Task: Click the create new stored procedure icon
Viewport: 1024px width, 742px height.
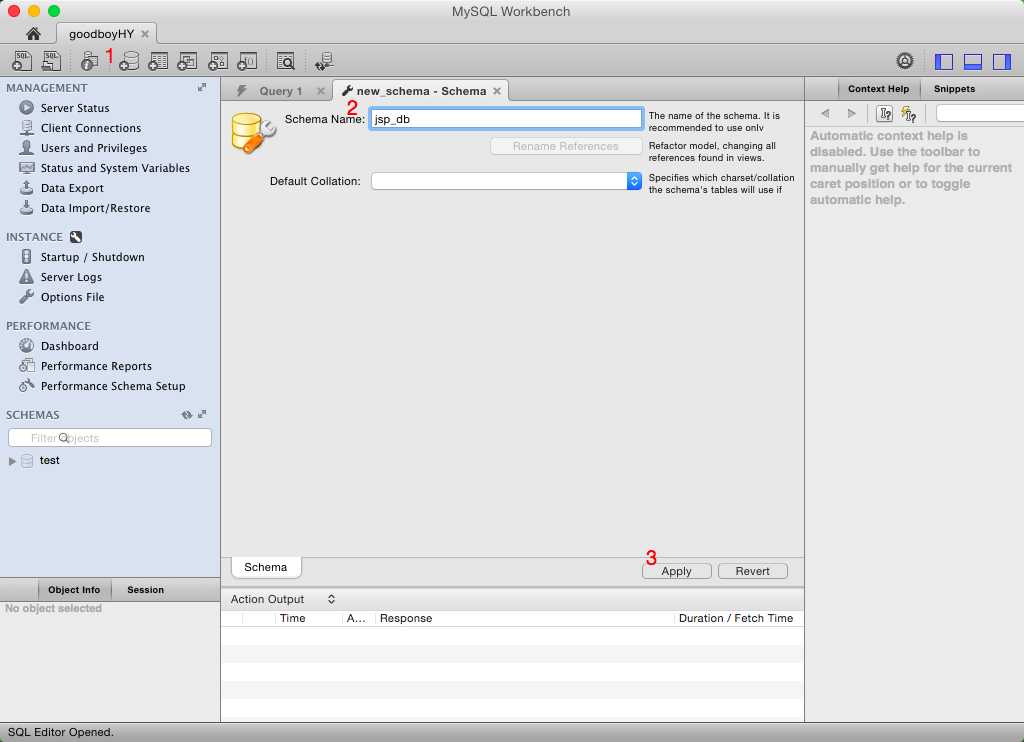Action: pos(217,61)
